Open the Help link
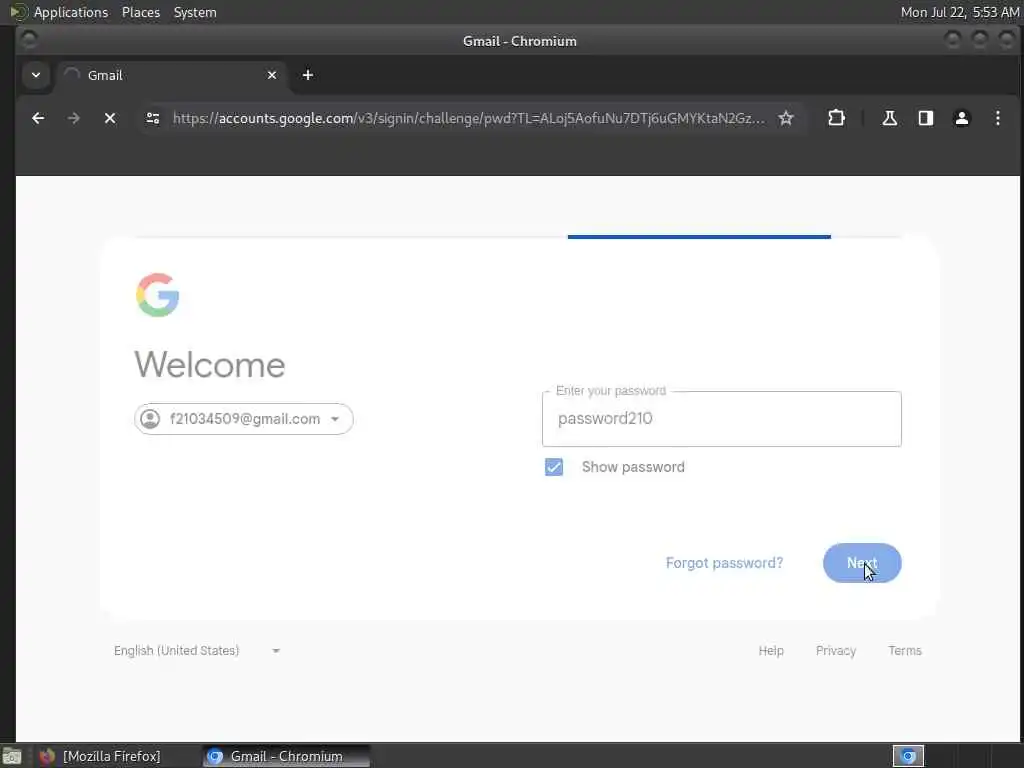Viewport: 1024px width, 768px height. 771,650
